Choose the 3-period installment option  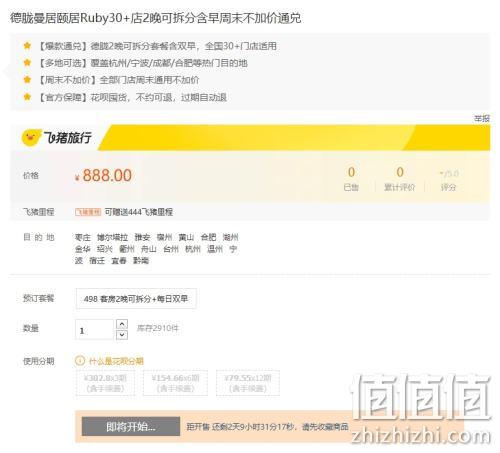105,383
